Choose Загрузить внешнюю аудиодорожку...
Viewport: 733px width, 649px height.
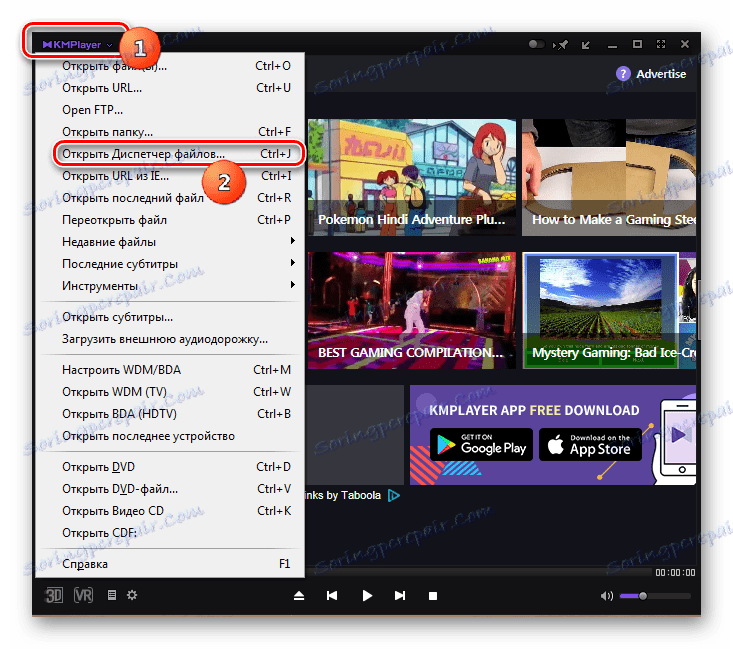click(170, 339)
